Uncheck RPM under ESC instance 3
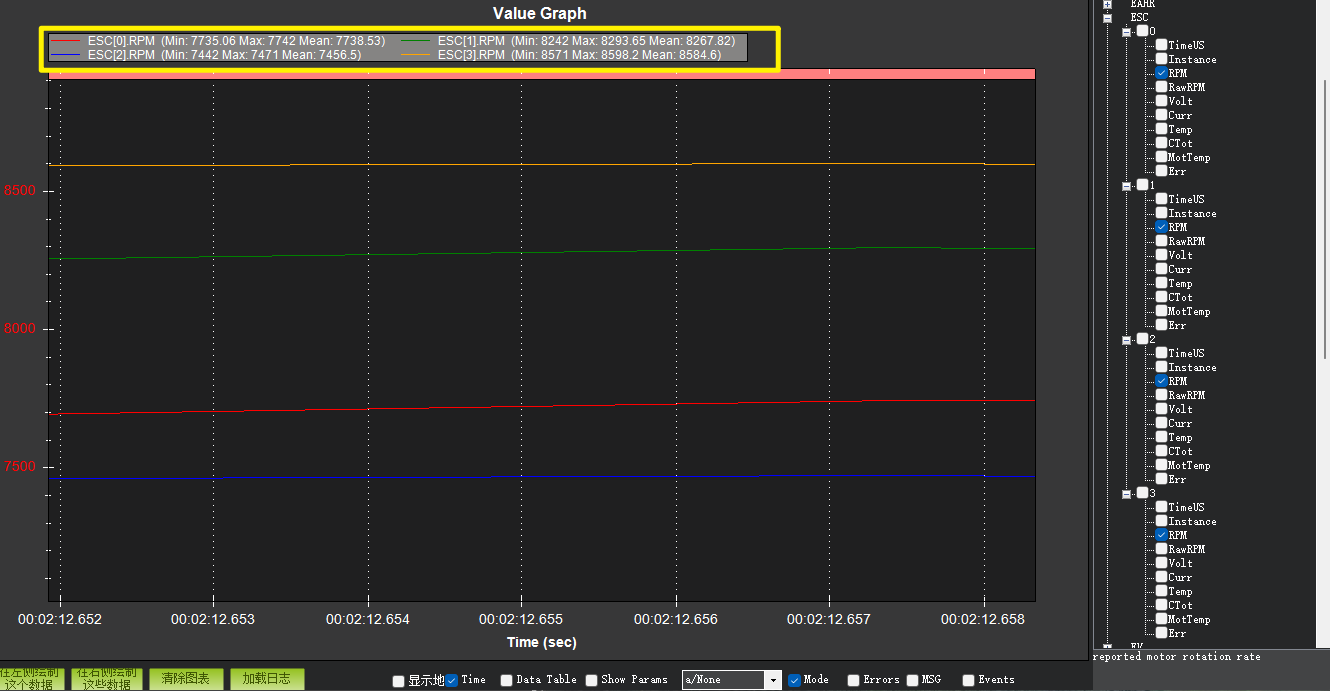The width and height of the screenshot is (1330, 691). [1161, 535]
